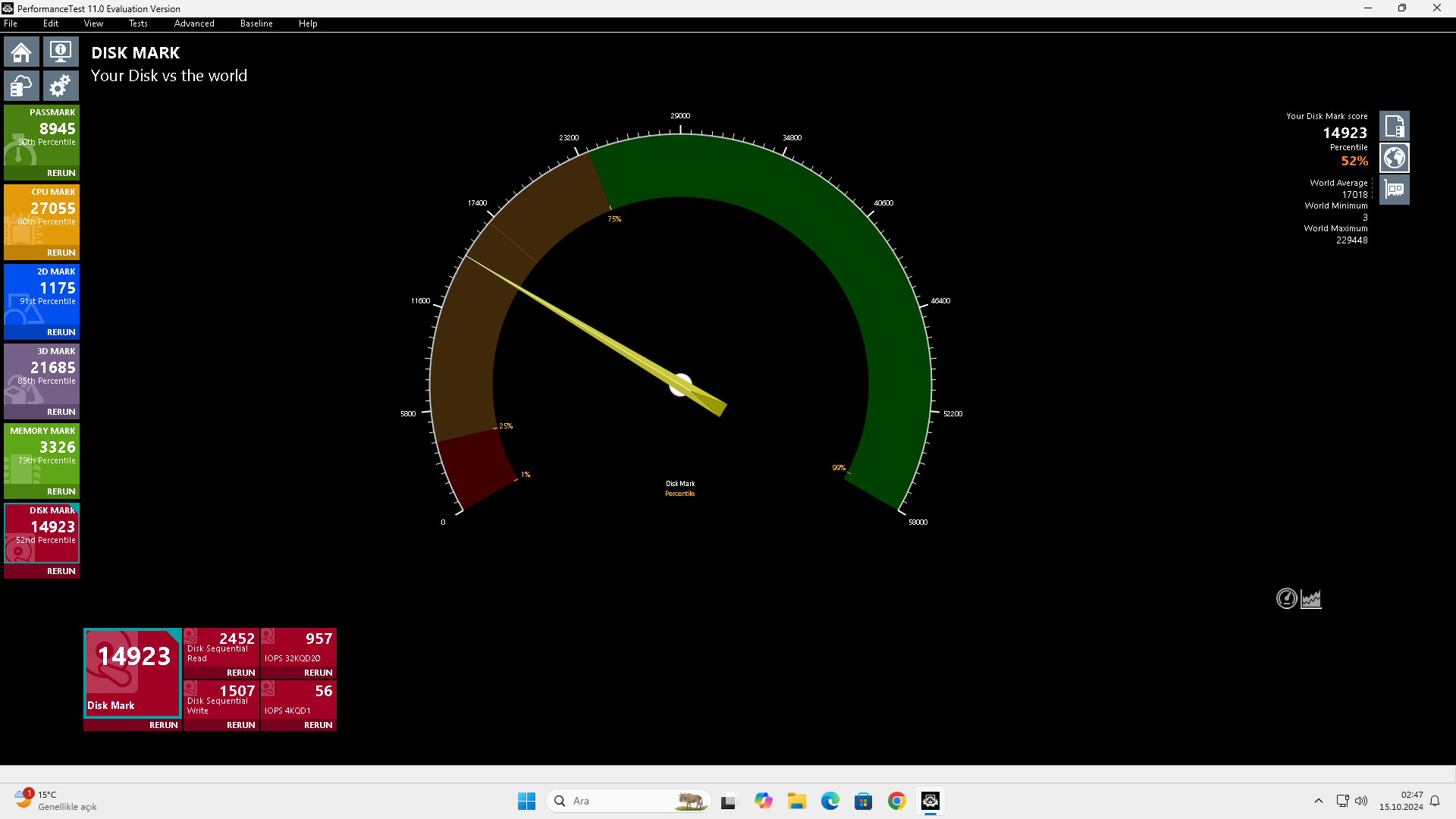Open the View menu
1456x819 pixels.
93,24
